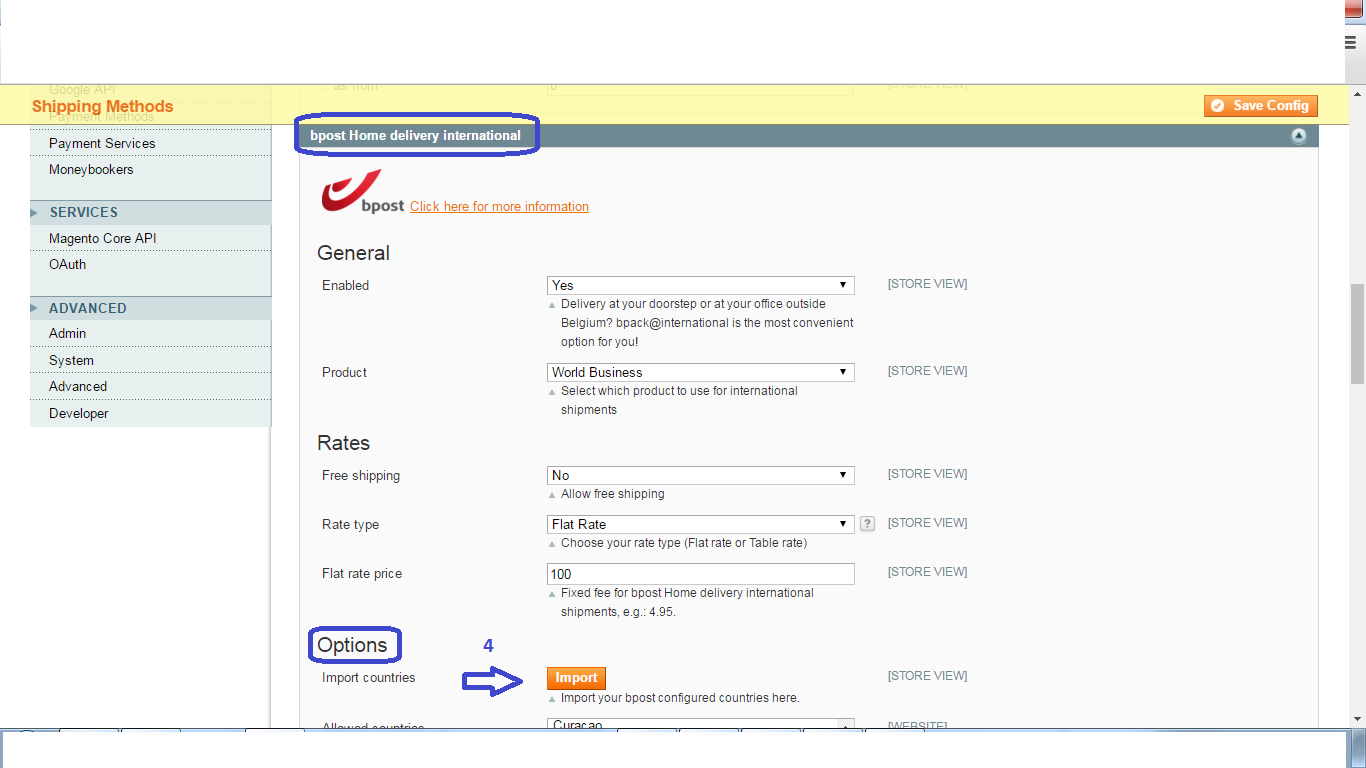Click the [STORE VIEW] text beside Import countries
The width and height of the screenshot is (1366, 768).
pos(927,676)
